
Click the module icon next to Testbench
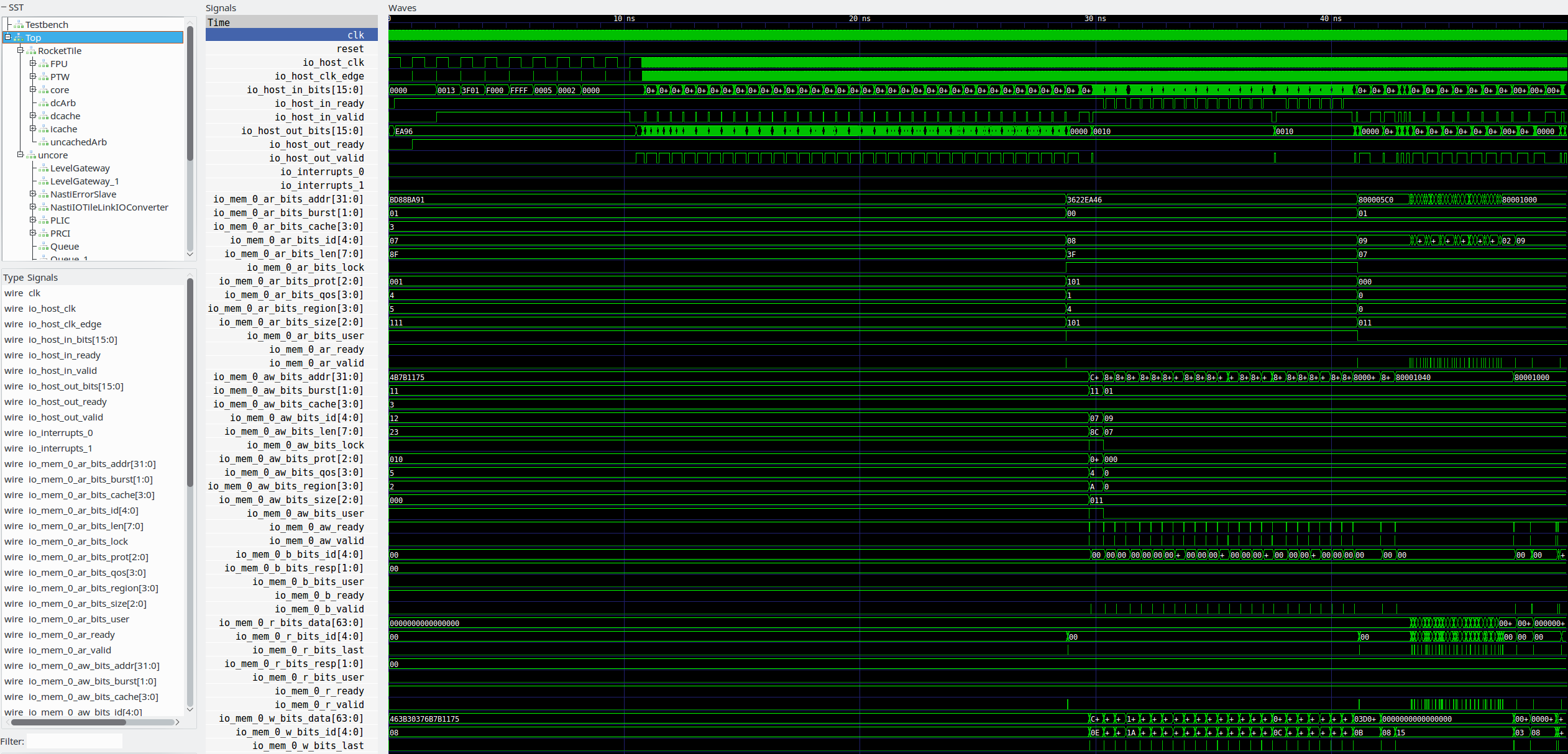click(18, 24)
